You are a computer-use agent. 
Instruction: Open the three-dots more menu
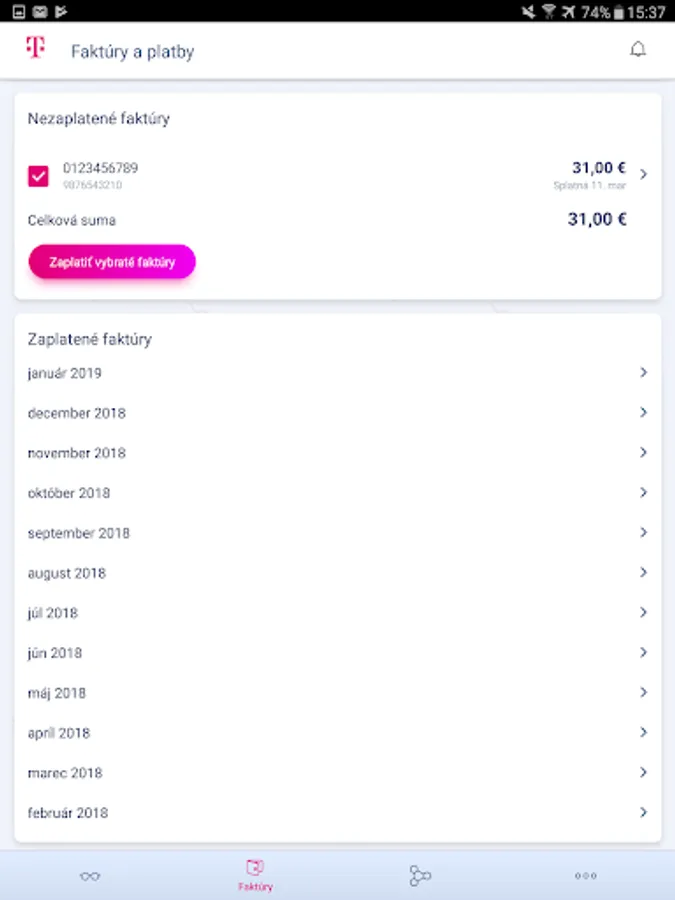pos(586,876)
